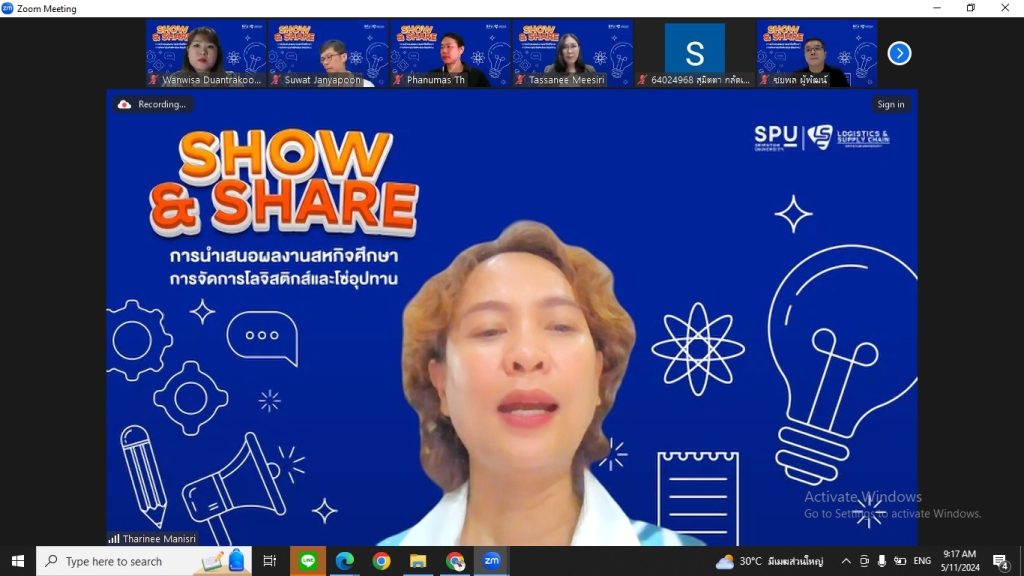Viewport: 1024px width, 576px height.
Task: Restore down the Zoom Meeting window
Action: [x=970, y=8]
